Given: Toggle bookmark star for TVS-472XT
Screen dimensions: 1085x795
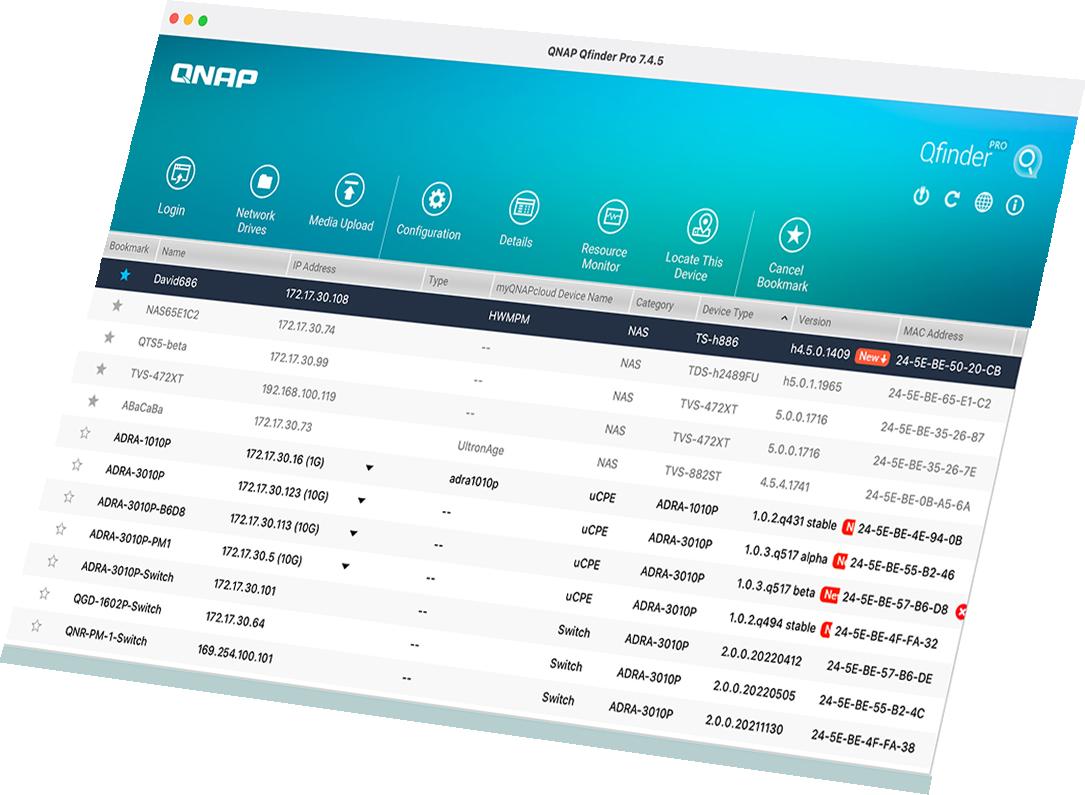Looking at the screenshot, I should coord(101,369).
